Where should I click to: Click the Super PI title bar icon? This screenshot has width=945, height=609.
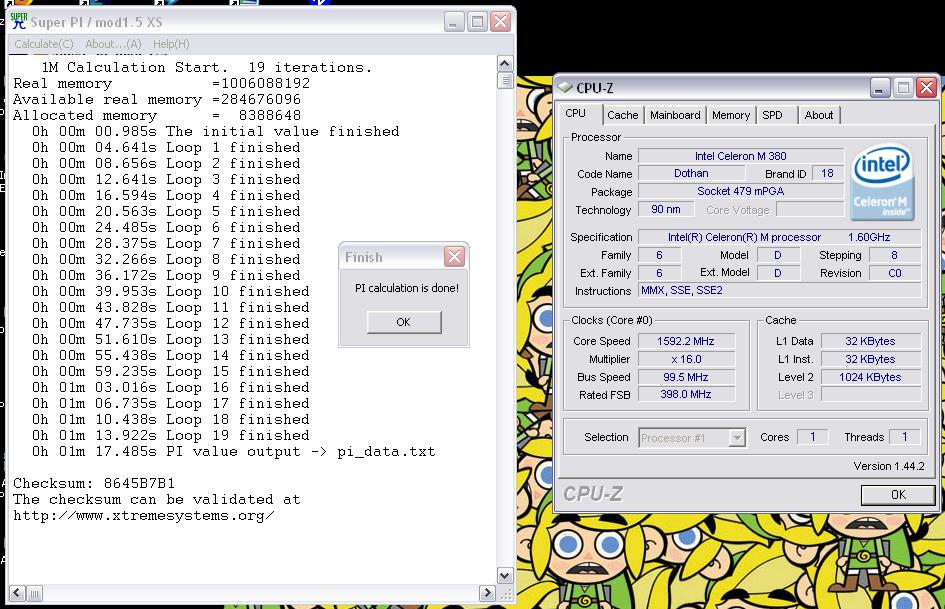pyautogui.click(x=19, y=22)
